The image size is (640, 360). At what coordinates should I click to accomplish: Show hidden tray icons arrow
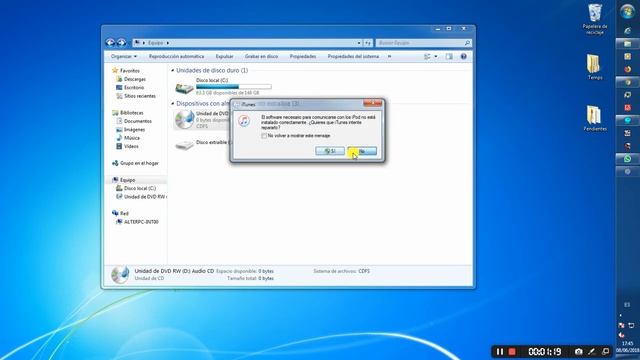(621, 315)
